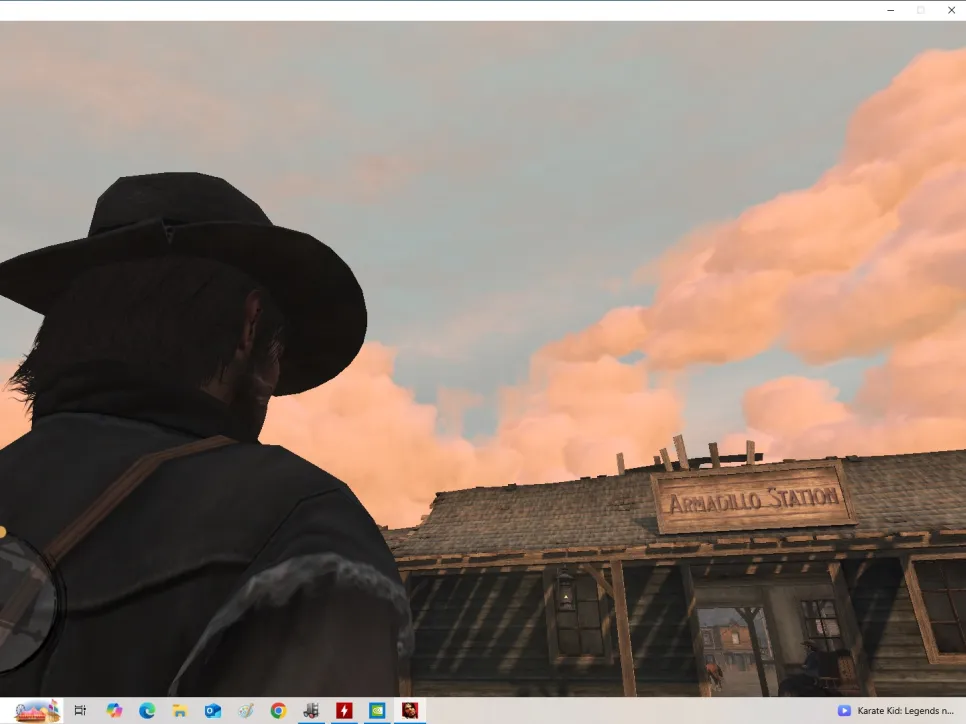Open the Paint palette app on taskbar

pyautogui.click(x=246, y=710)
